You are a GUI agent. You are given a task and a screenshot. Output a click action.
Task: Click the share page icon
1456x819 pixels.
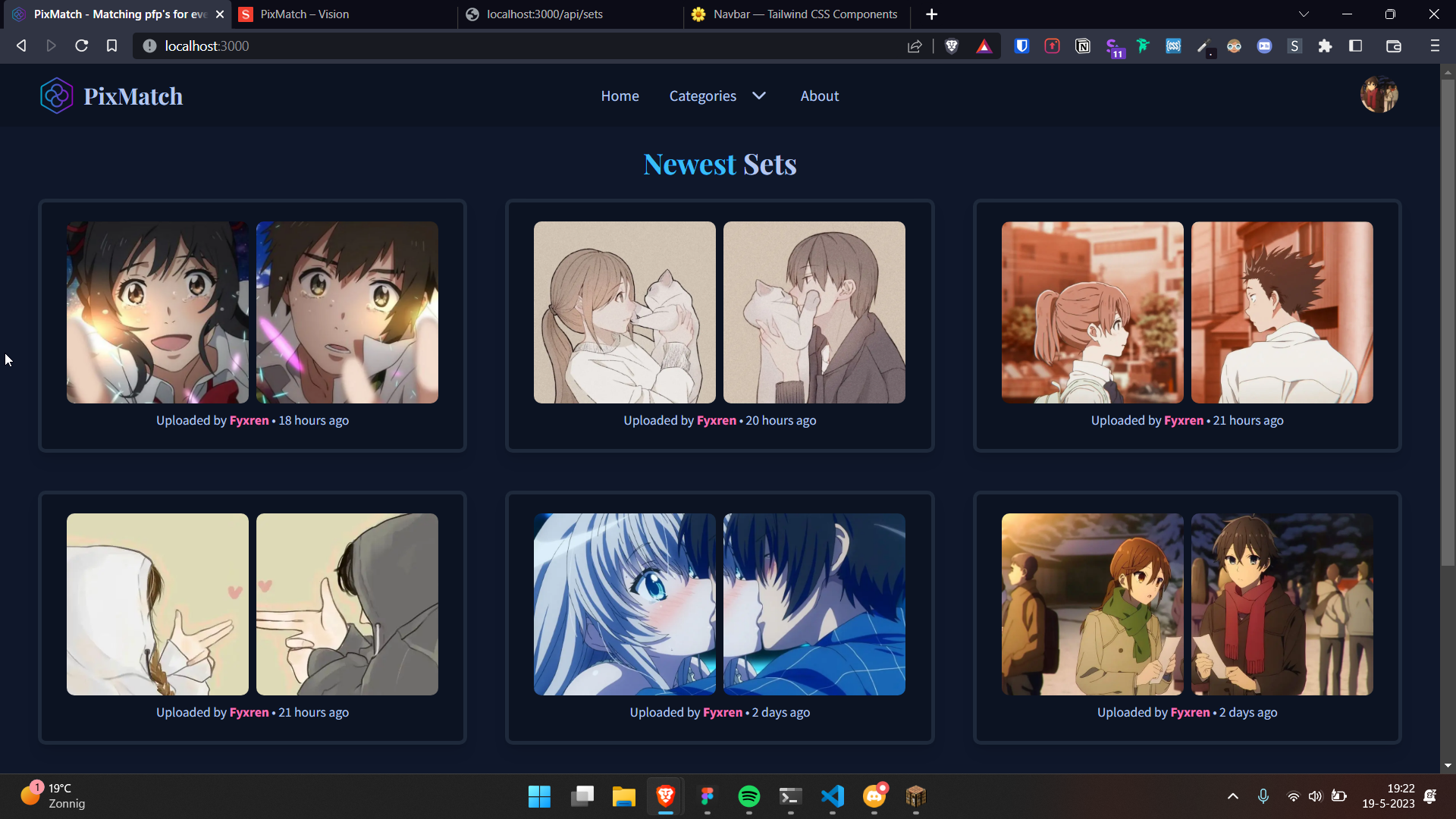click(x=915, y=46)
